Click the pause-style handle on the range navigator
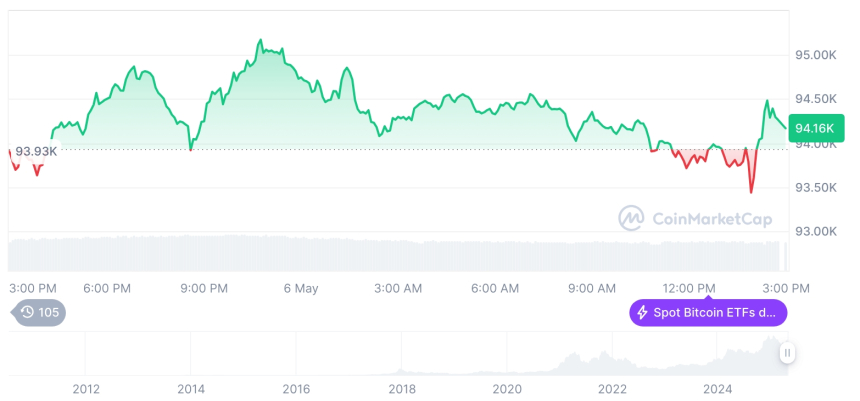The height and width of the screenshot is (401, 860). coord(788,352)
